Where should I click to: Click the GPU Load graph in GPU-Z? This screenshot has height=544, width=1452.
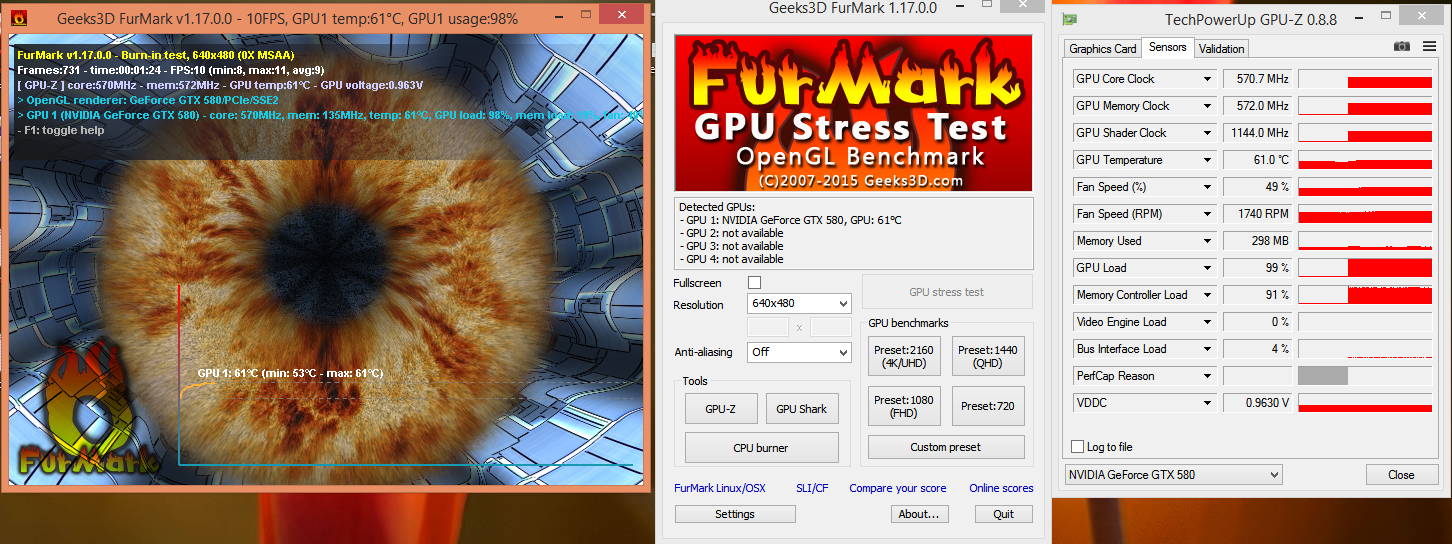1365,268
